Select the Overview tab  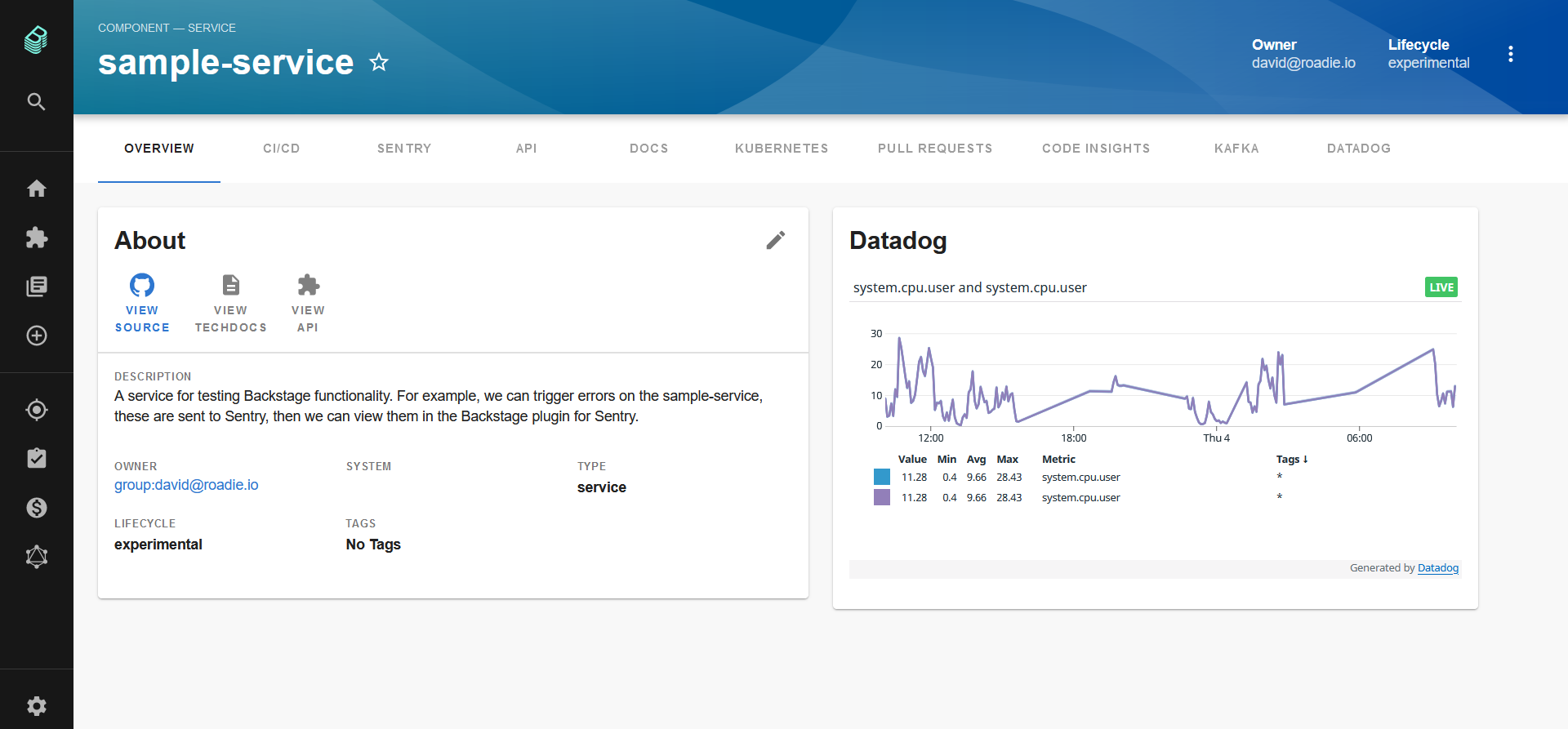tap(159, 149)
